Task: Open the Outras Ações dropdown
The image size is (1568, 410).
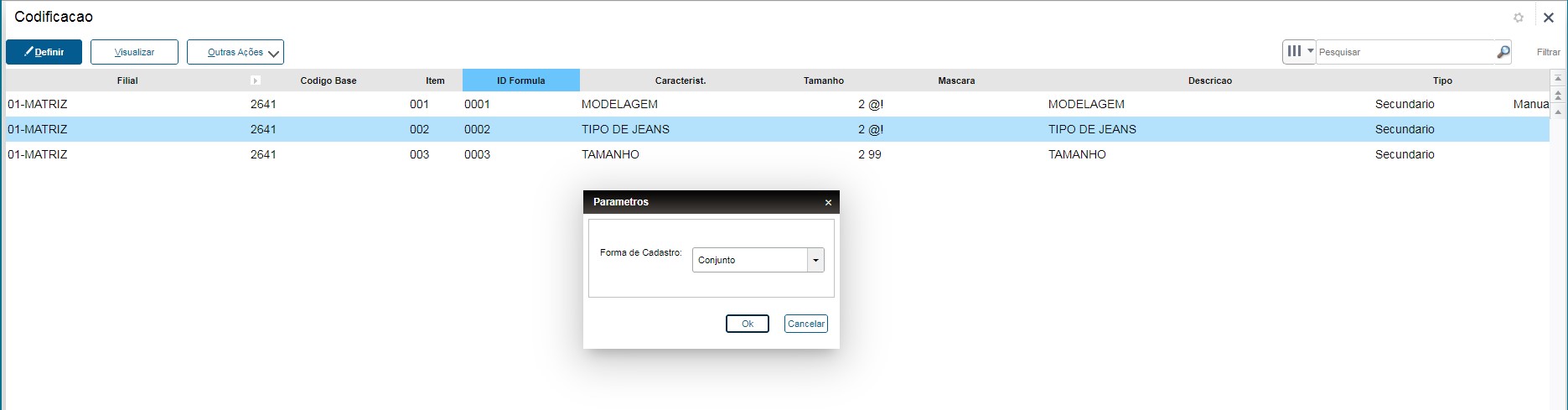Action: 235,52
